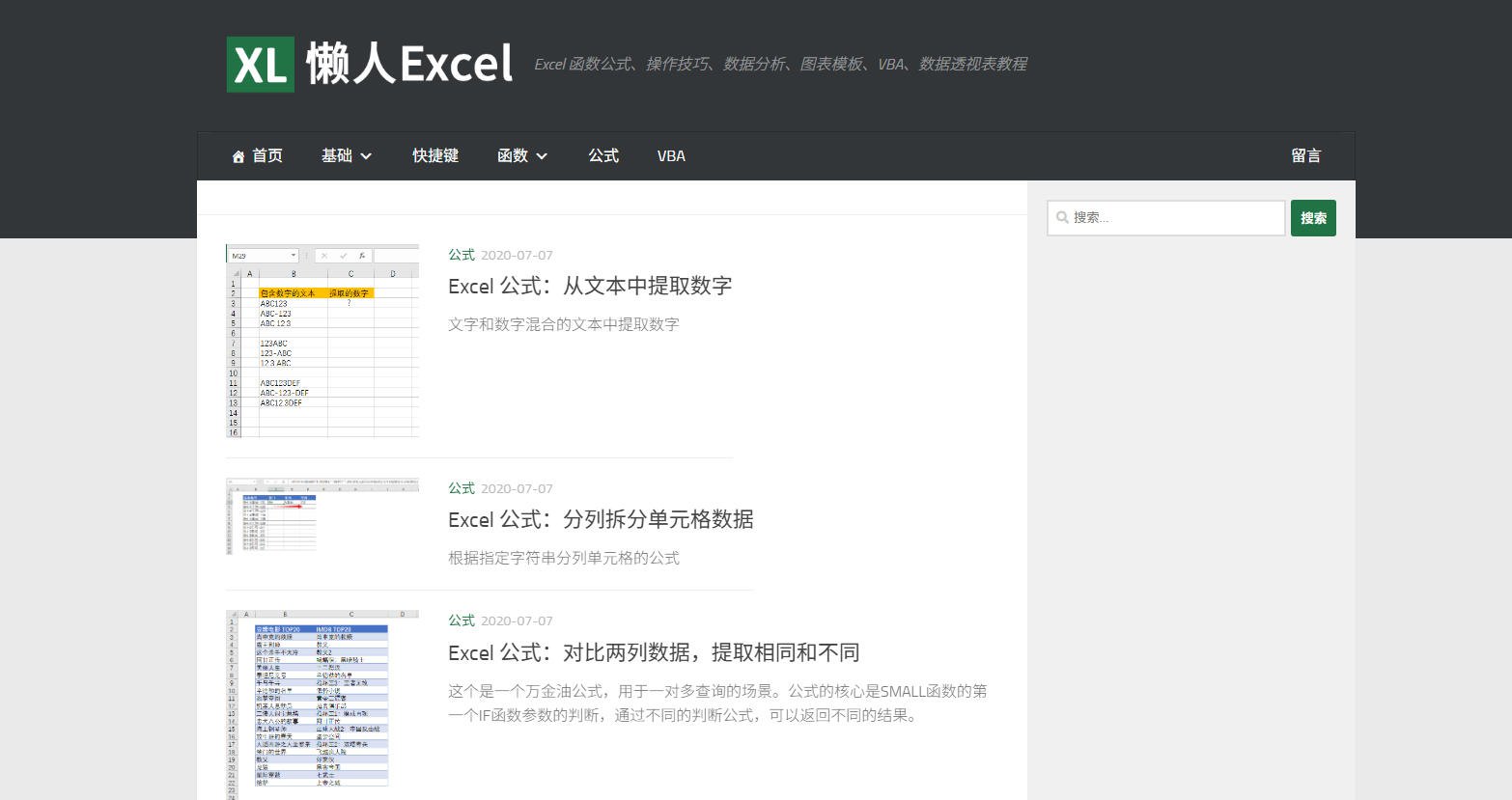
Task: Open the 懒人Excel site title
Action: point(409,65)
